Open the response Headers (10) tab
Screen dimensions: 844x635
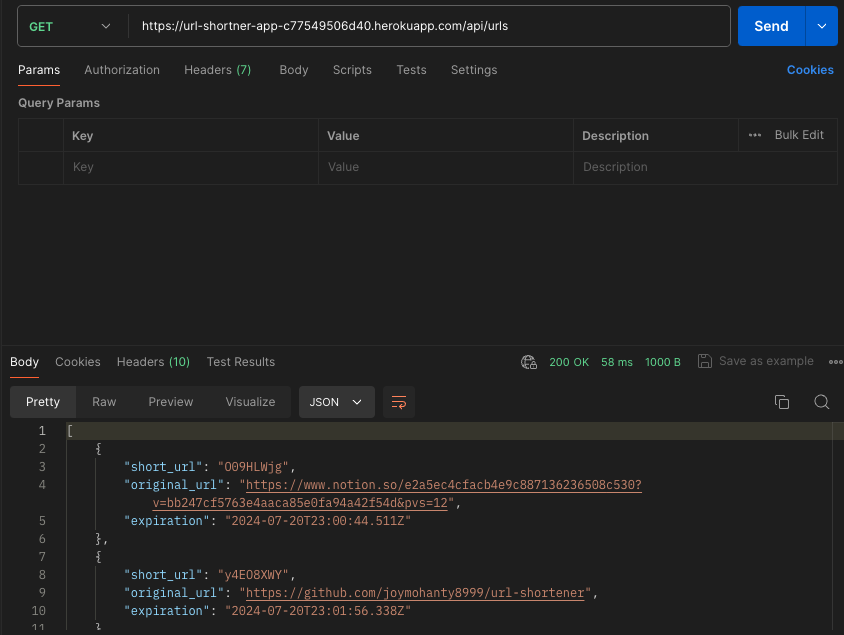coord(153,362)
